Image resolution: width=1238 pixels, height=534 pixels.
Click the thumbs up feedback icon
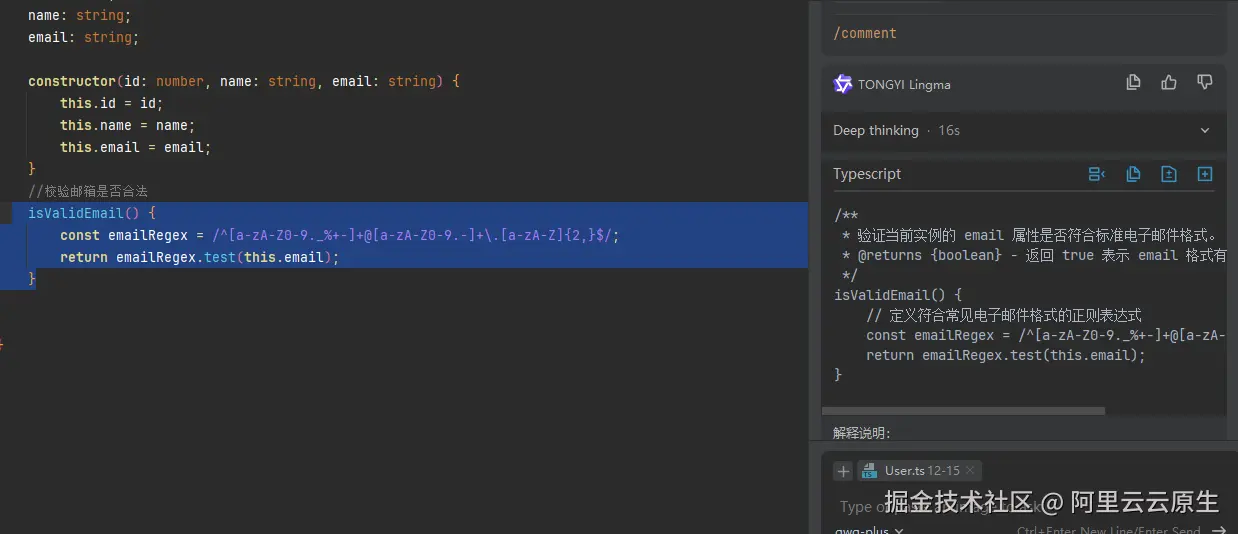(x=1169, y=83)
